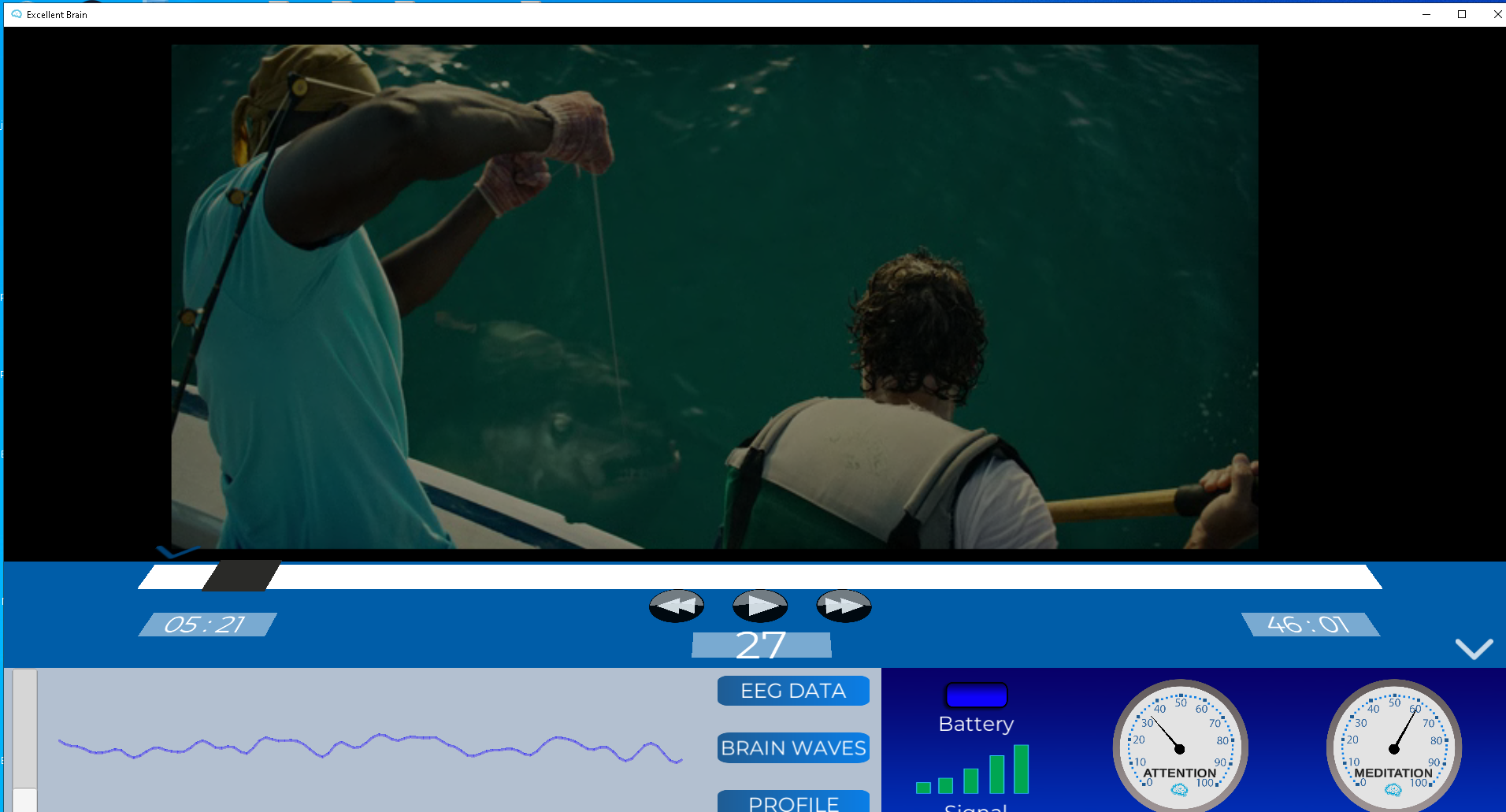
Task: Open the BRAIN WAVES view
Action: [x=793, y=748]
